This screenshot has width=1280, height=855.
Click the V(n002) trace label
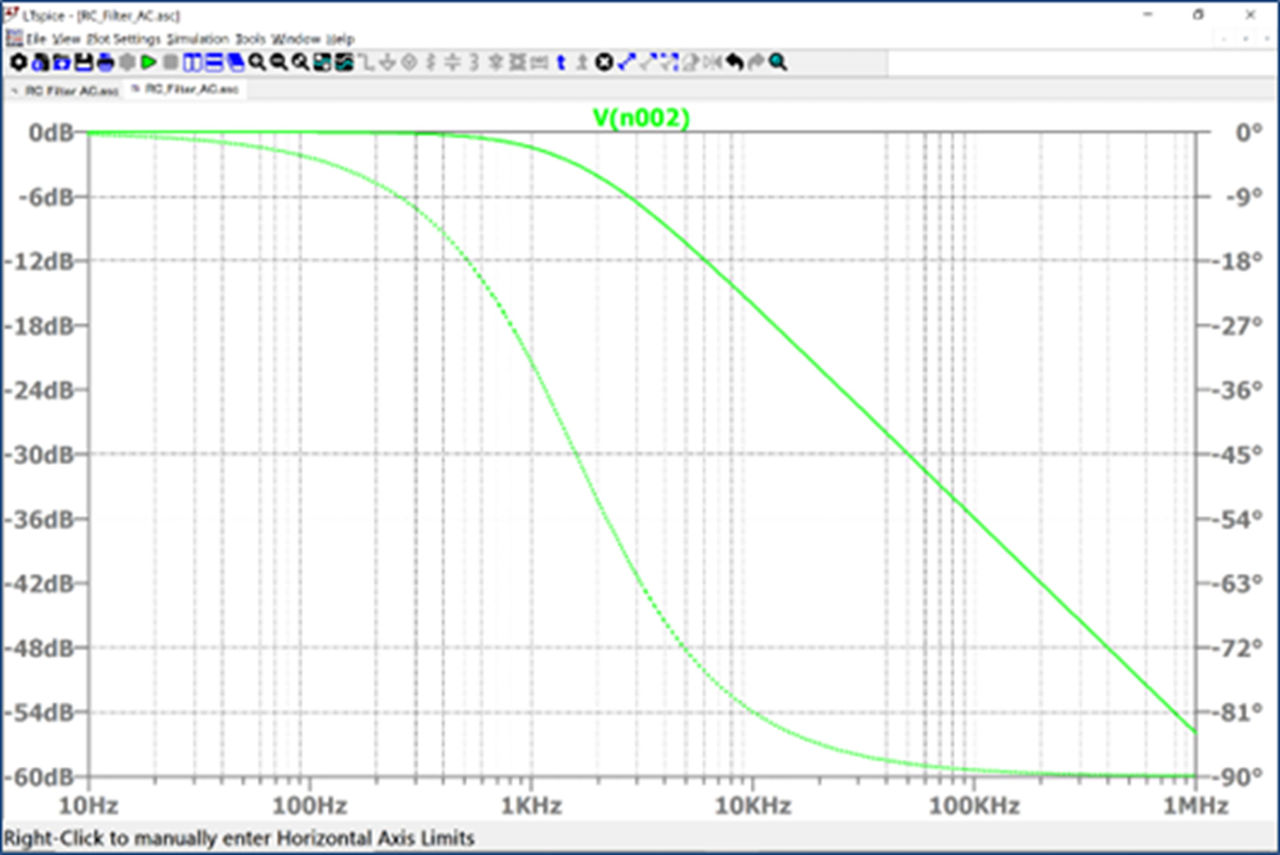(642, 117)
